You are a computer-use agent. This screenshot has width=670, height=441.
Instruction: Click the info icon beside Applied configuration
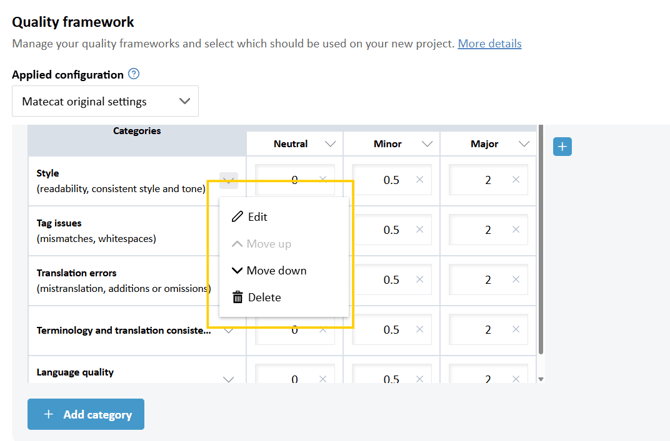(134, 74)
